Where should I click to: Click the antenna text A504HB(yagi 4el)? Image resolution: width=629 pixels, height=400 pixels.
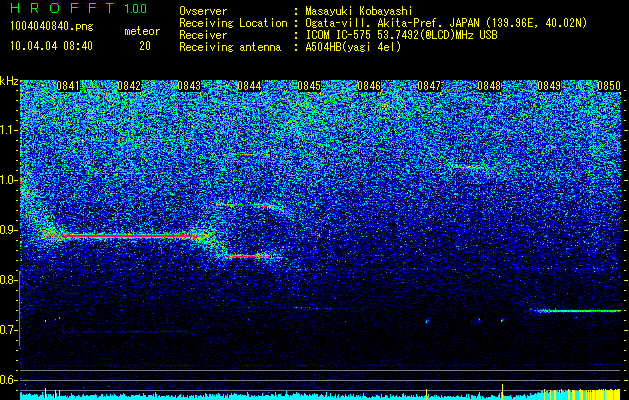353,47
